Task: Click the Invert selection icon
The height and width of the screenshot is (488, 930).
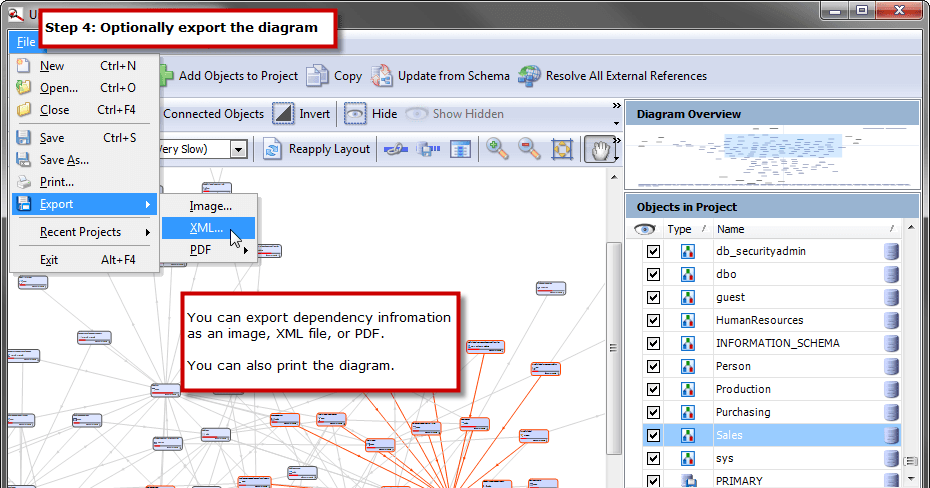Action: click(x=283, y=114)
